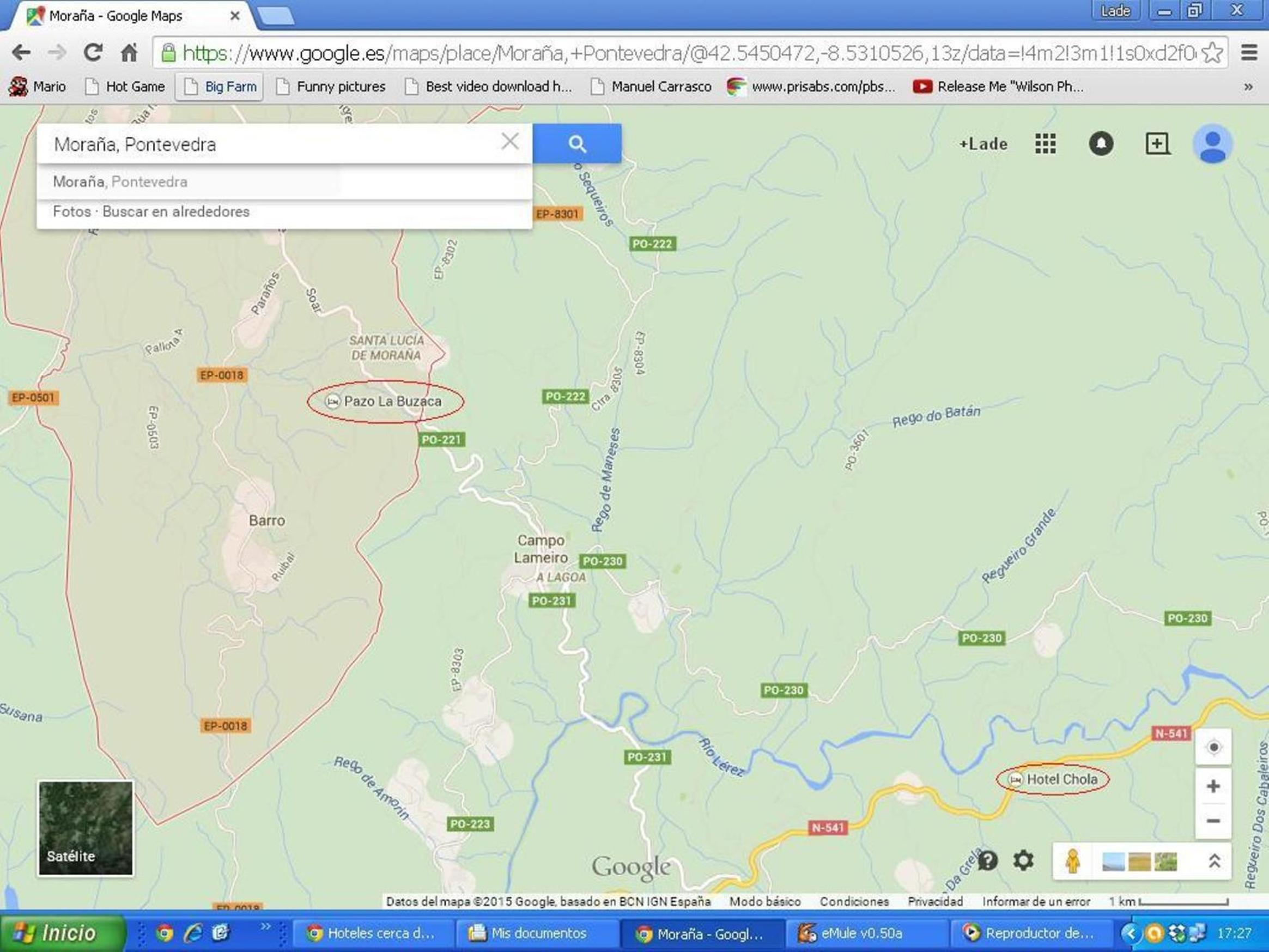Open the Big Farm bookmark
The image size is (1269, 952).
[x=220, y=87]
